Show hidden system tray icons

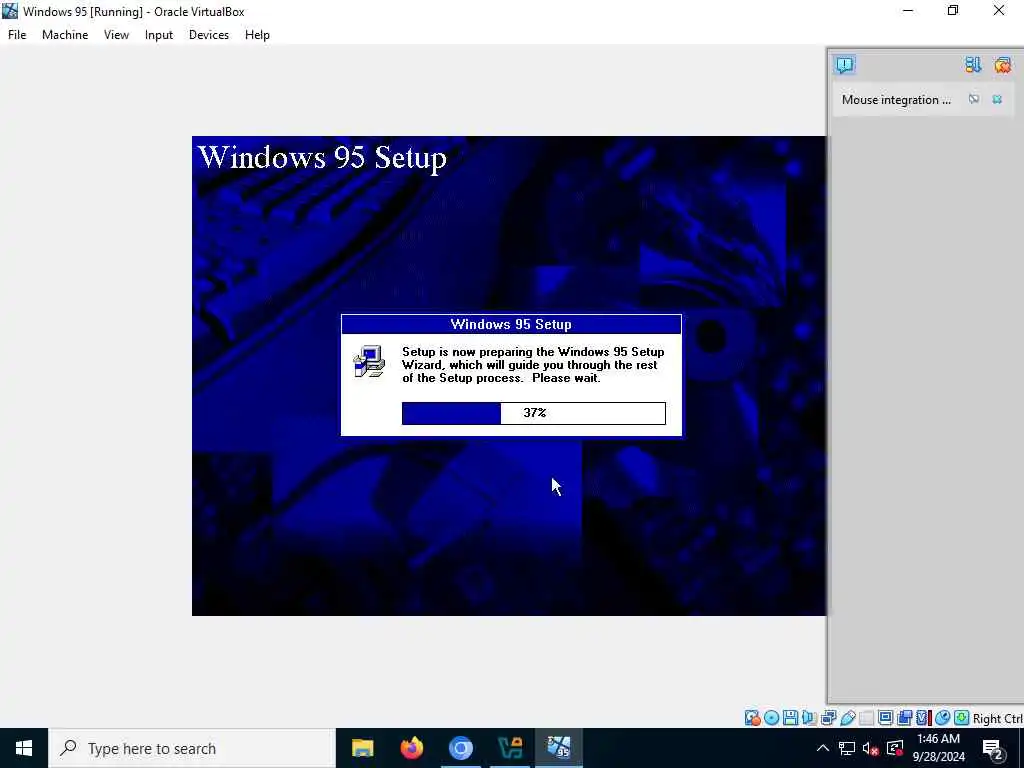(x=823, y=748)
